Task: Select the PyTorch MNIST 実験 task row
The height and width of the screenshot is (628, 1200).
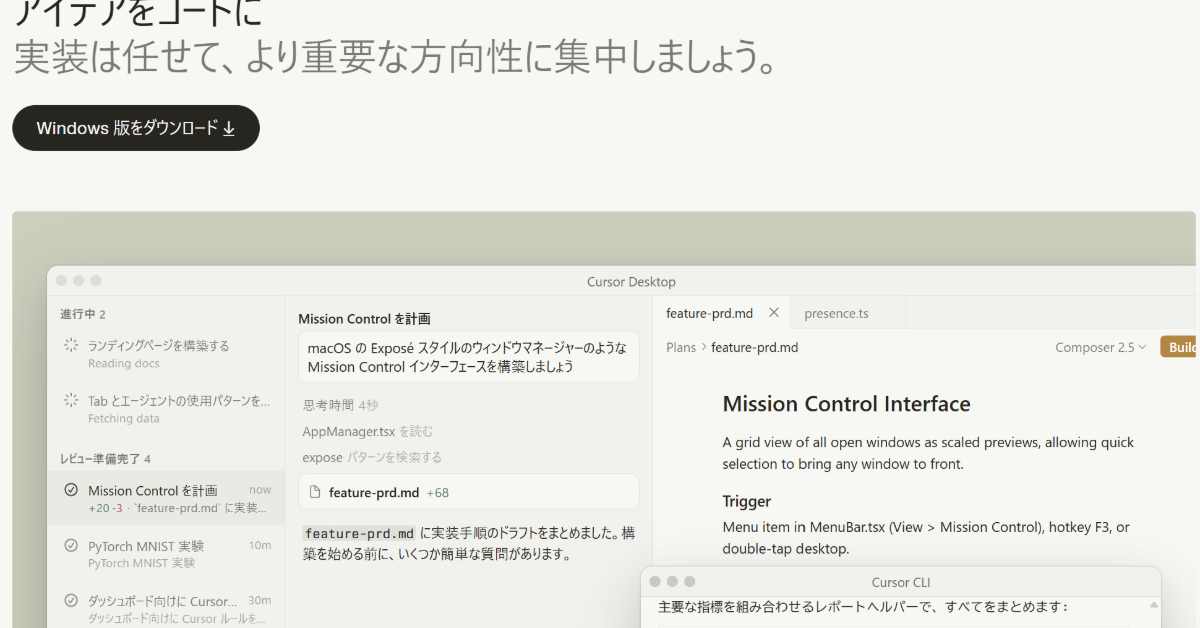Action: (x=166, y=554)
